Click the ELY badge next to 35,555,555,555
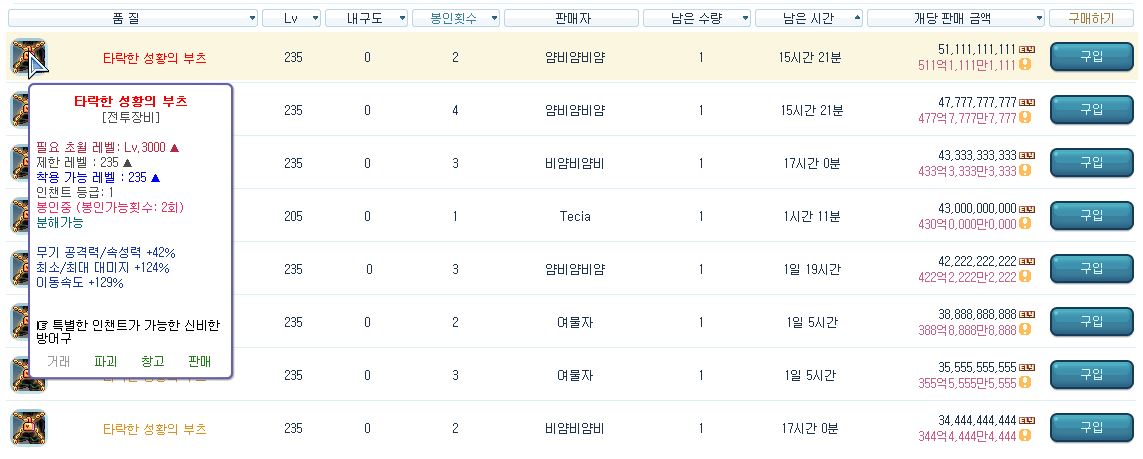Viewport: 1143px width, 459px height. click(x=1026, y=367)
